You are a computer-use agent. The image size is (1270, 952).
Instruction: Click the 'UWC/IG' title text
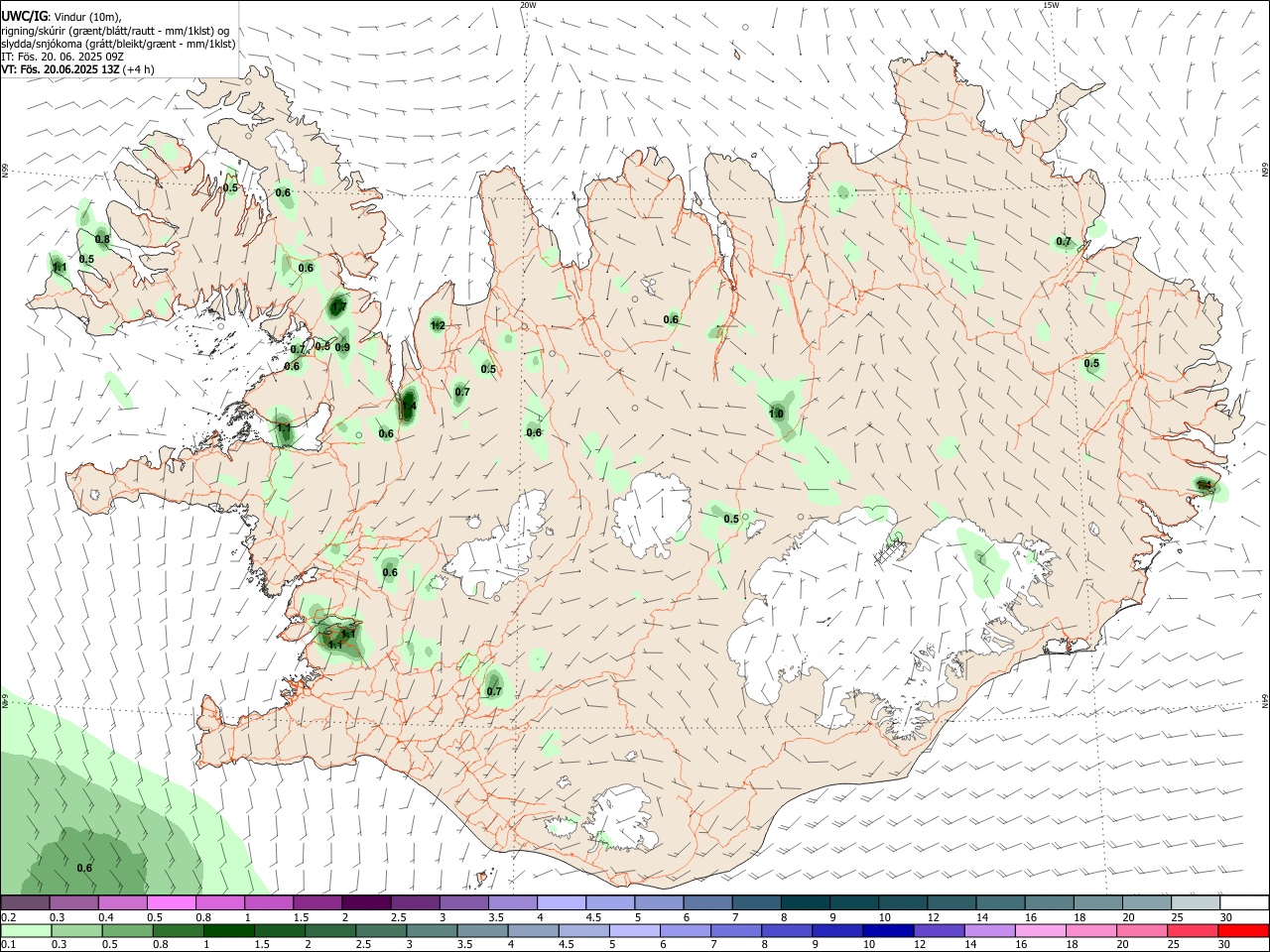point(24,16)
